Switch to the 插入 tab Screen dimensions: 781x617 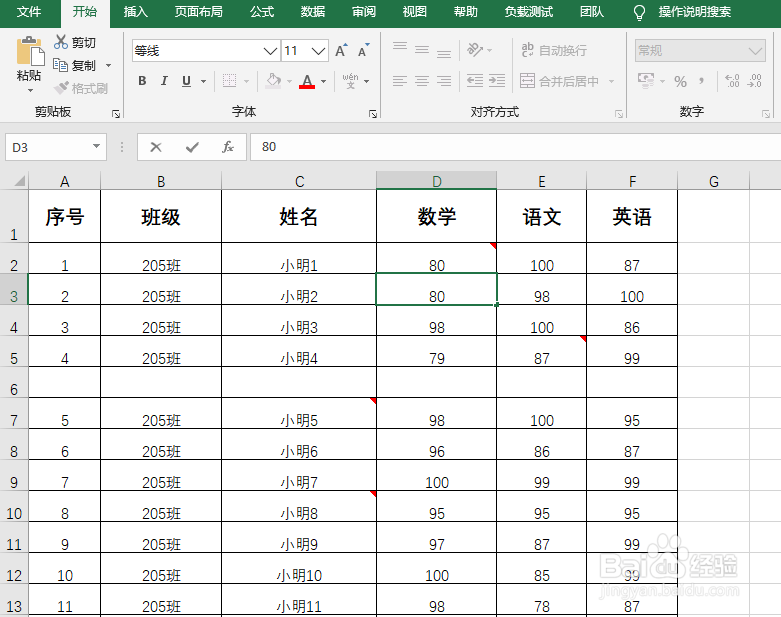point(135,12)
